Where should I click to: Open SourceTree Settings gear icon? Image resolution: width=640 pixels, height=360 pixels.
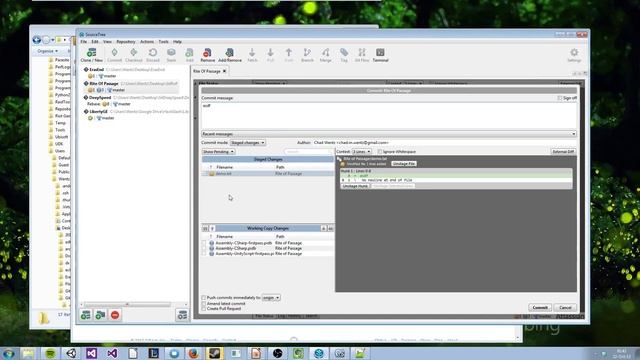click(x=574, y=55)
